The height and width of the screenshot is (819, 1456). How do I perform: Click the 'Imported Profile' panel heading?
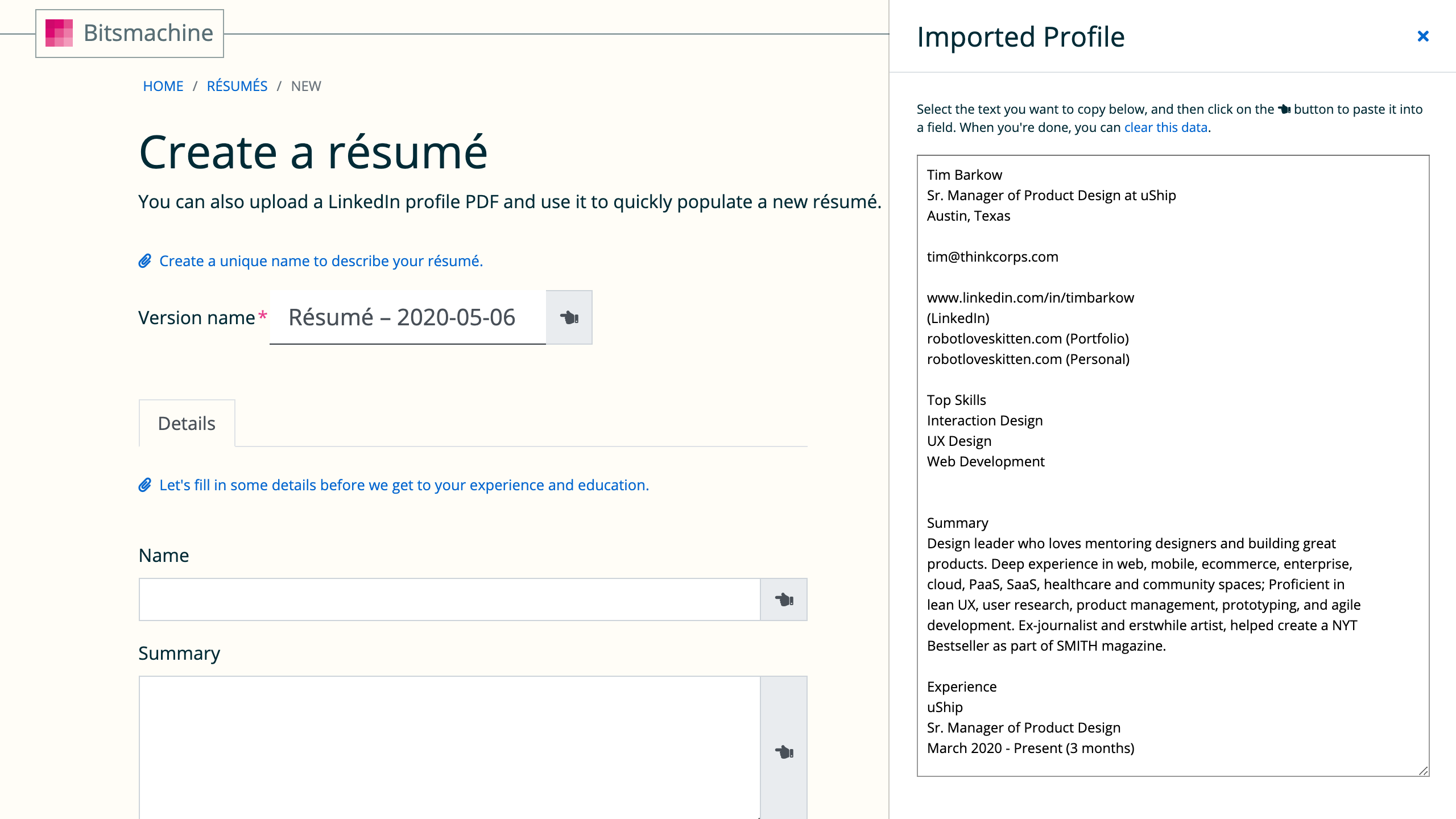pos(1021,36)
